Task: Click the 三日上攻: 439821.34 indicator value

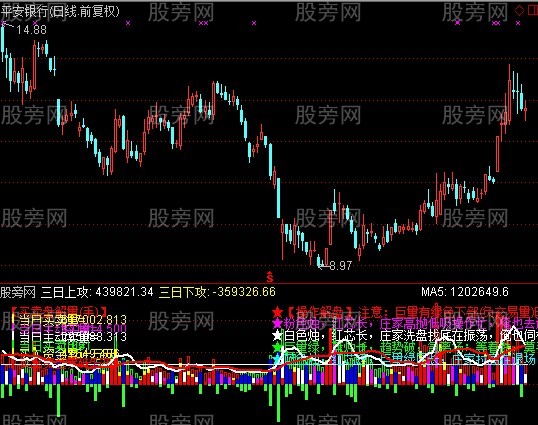Action: click(x=97, y=292)
